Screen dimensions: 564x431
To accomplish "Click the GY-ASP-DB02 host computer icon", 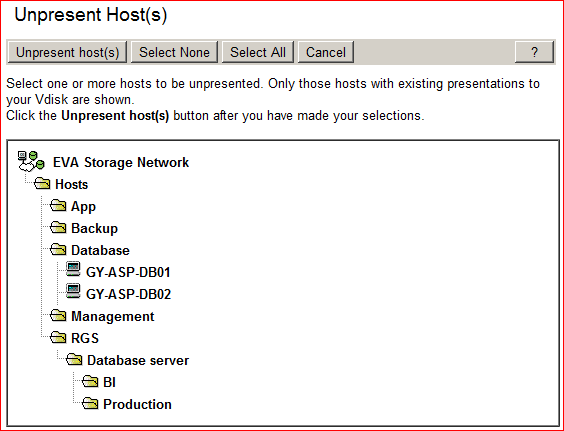I will [x=73, y=291].
